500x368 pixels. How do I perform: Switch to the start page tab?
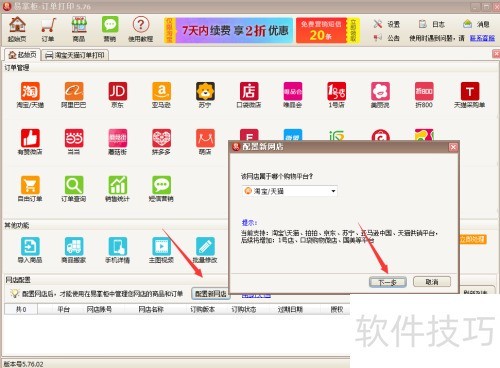pyautogui.click(x=23, y=55)
